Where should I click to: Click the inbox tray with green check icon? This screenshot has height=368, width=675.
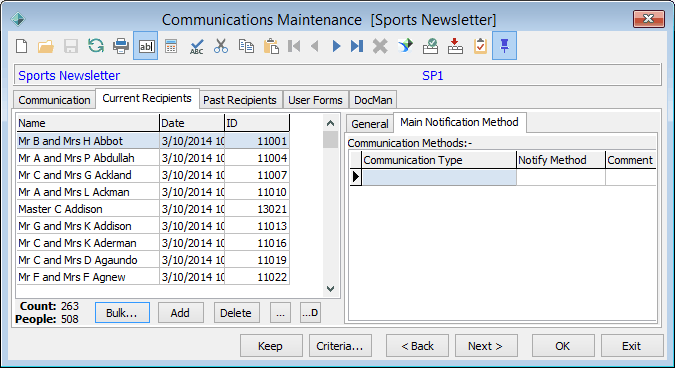click(430, 46)
